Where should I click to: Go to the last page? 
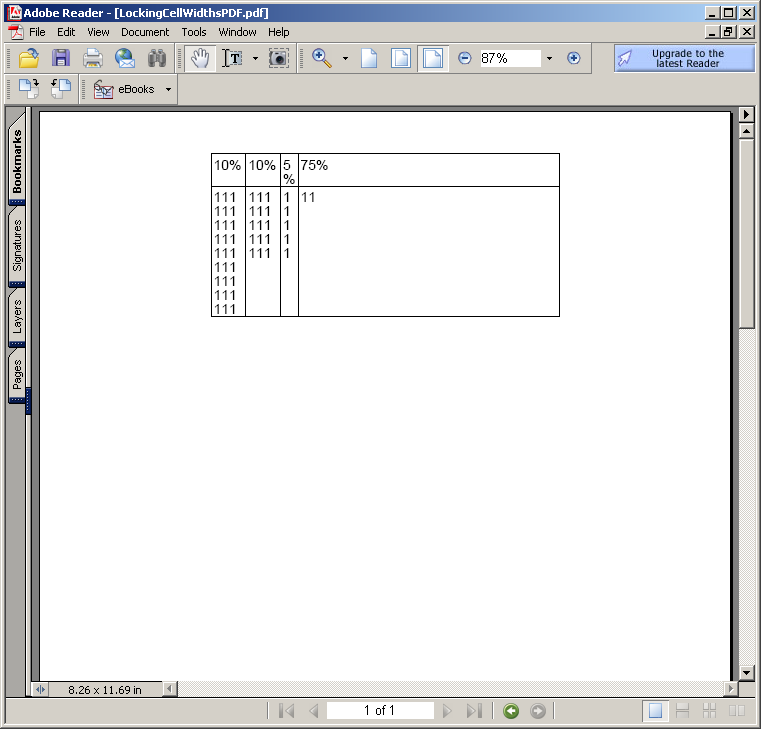474,711
